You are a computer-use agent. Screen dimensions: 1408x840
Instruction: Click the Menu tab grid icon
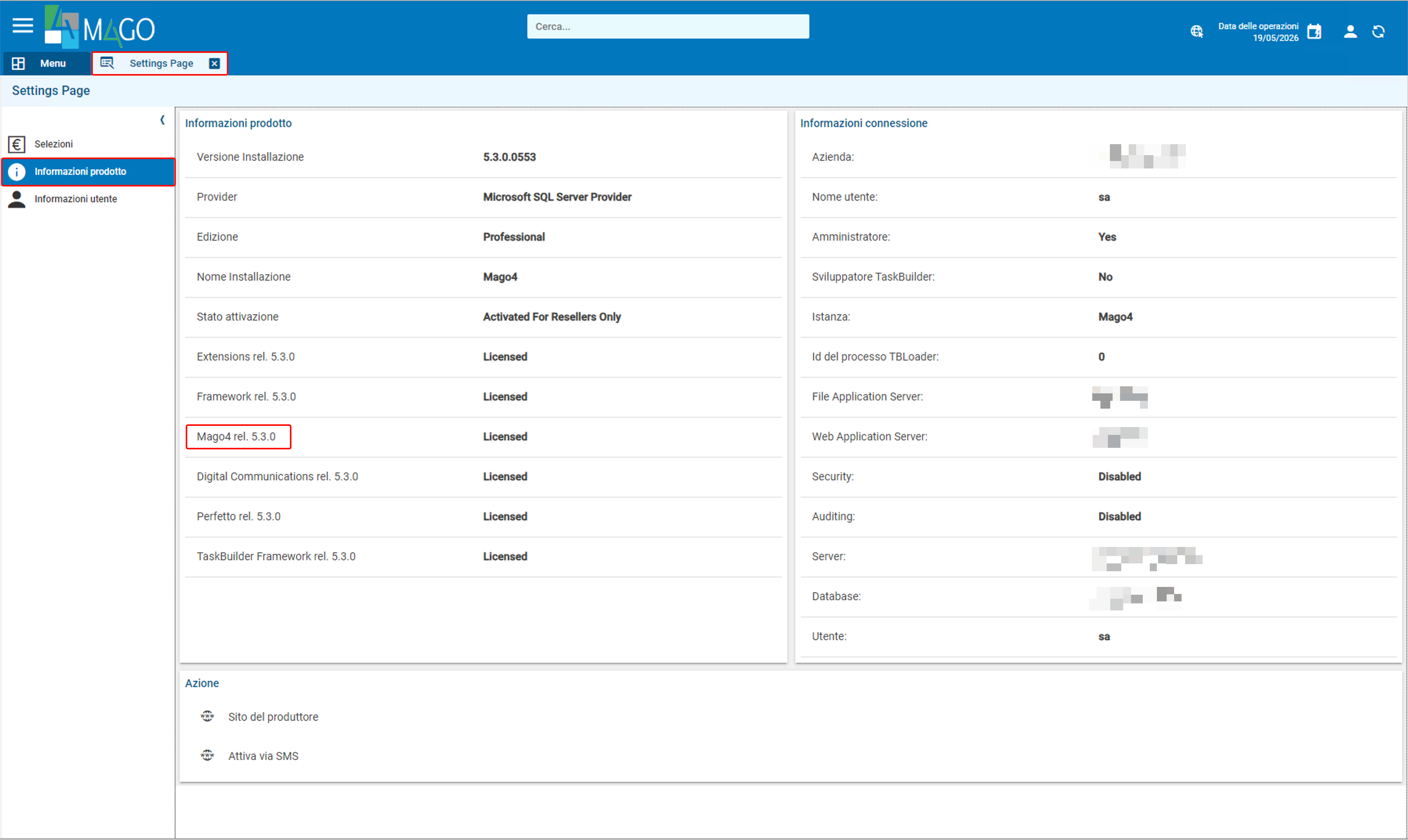click(x=18, y=63)
